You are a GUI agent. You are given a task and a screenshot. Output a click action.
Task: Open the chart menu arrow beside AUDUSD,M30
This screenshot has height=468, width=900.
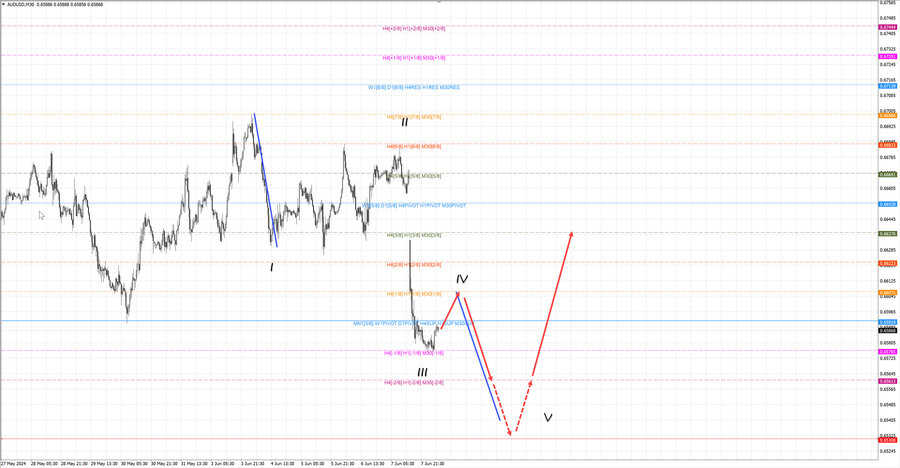click(x=3, y=5)
